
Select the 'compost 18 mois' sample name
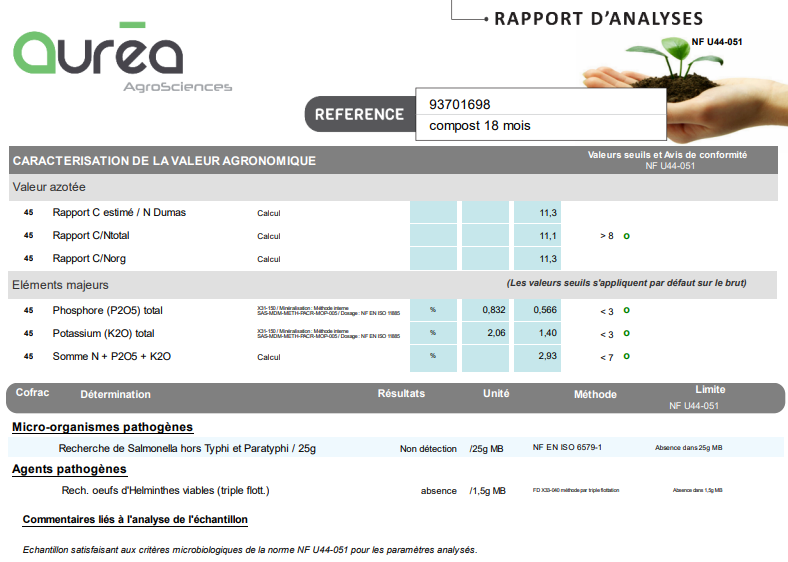coord(479,126)
